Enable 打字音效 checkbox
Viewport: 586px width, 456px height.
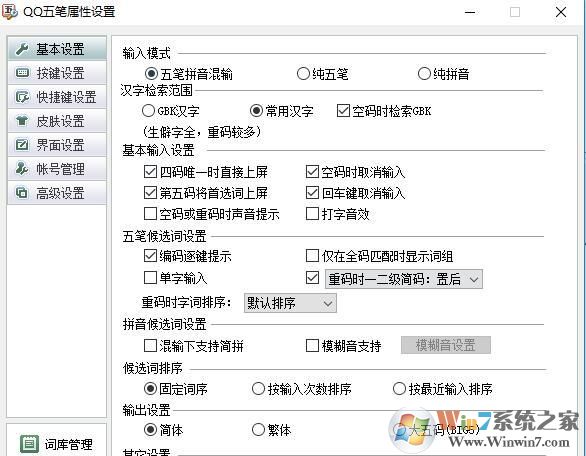(x=312, y=214)
